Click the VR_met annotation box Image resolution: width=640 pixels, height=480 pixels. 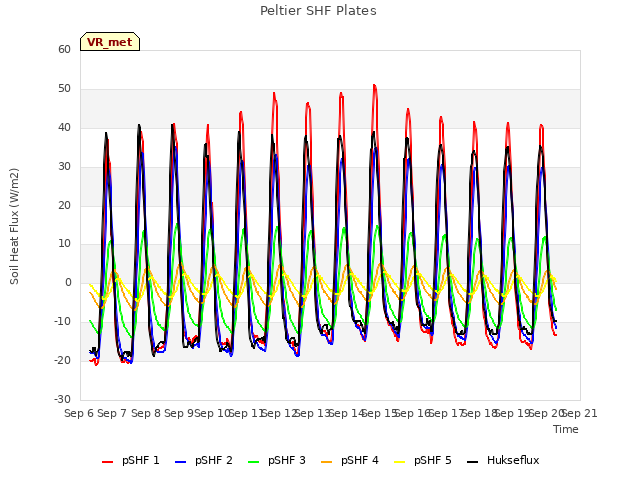[110, 42]
